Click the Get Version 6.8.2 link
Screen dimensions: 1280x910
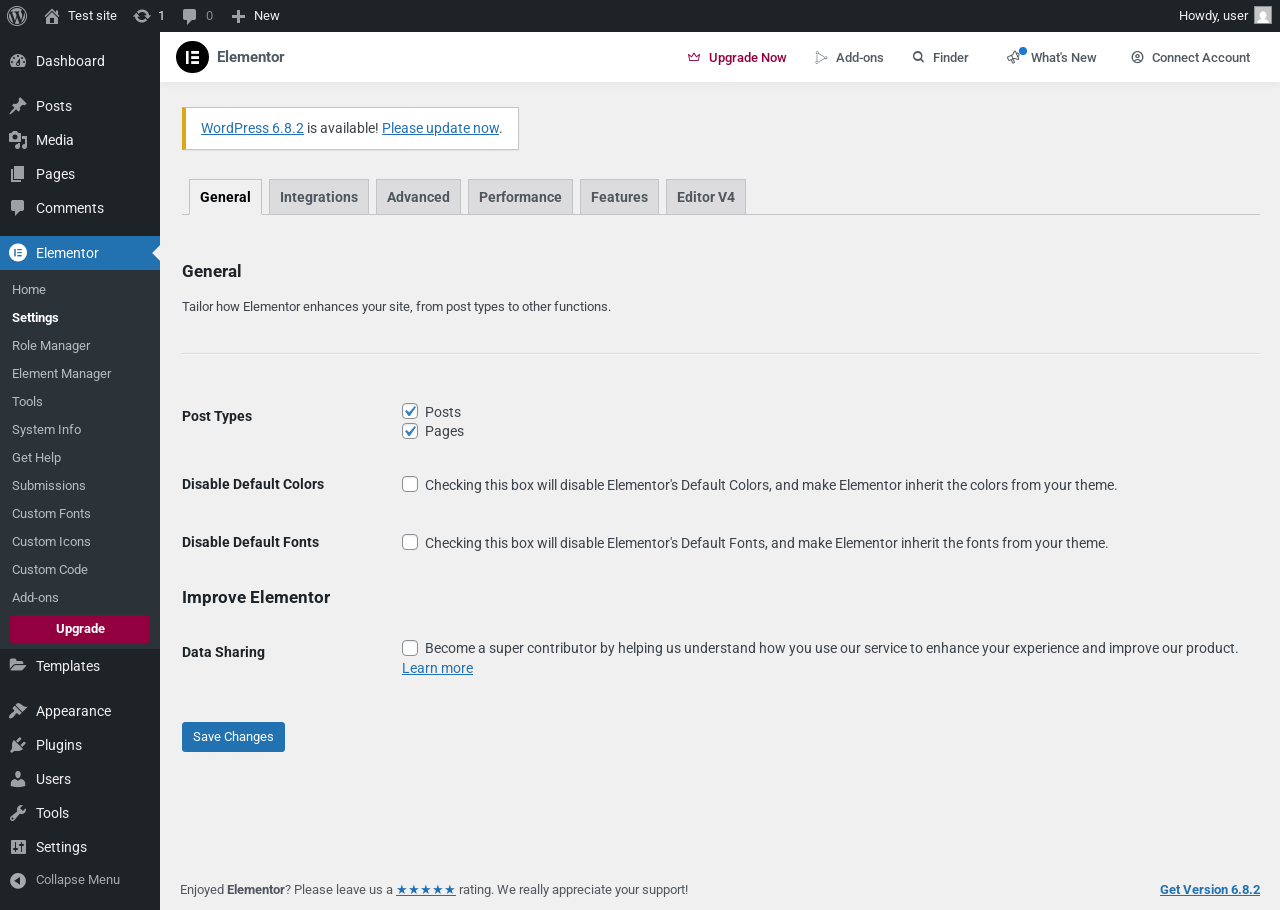(1210, 889)
